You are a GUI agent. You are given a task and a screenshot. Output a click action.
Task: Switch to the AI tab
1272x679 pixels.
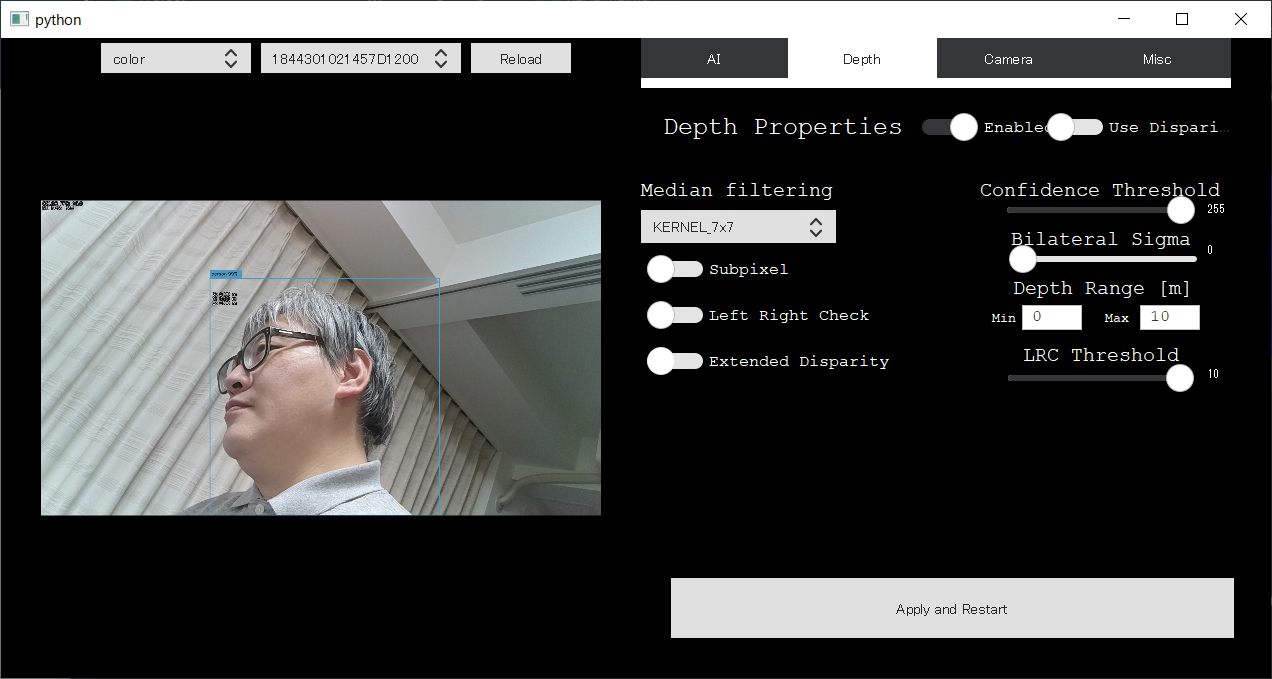[x=713, y=59]
